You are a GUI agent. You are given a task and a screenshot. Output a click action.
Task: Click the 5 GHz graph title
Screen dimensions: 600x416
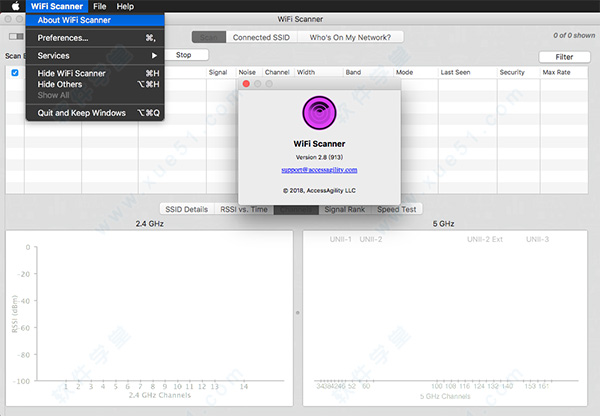coord(443,223)
